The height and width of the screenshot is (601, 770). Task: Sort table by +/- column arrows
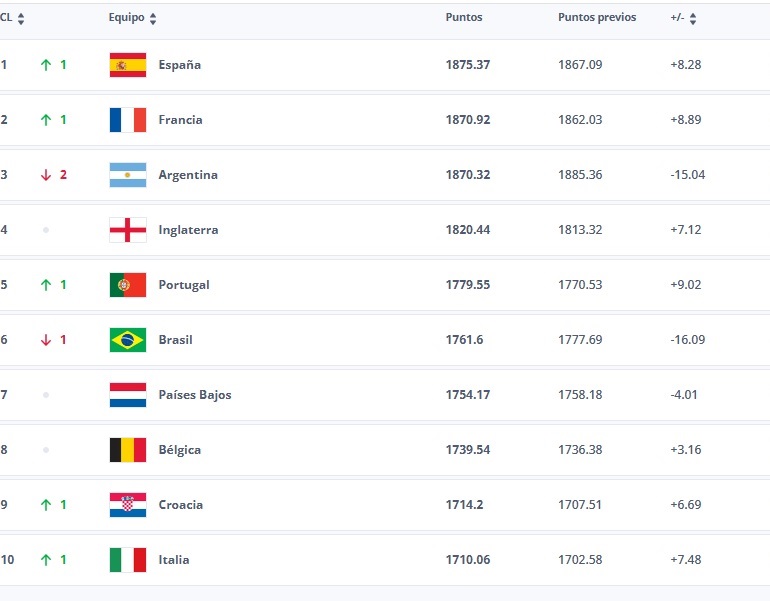[693, 18]
